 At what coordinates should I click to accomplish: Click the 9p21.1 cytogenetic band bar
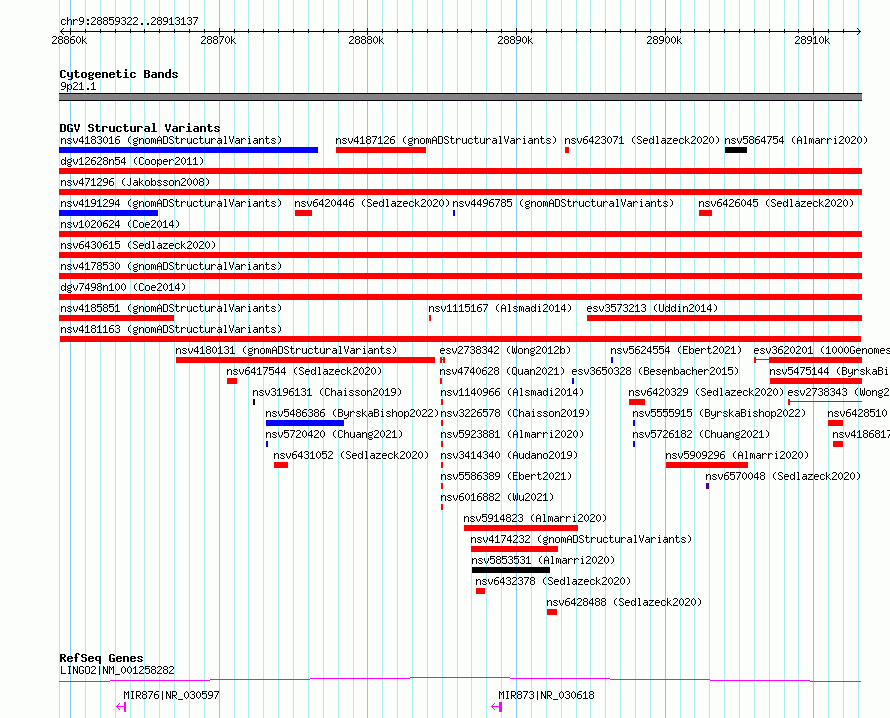point(460,97)
